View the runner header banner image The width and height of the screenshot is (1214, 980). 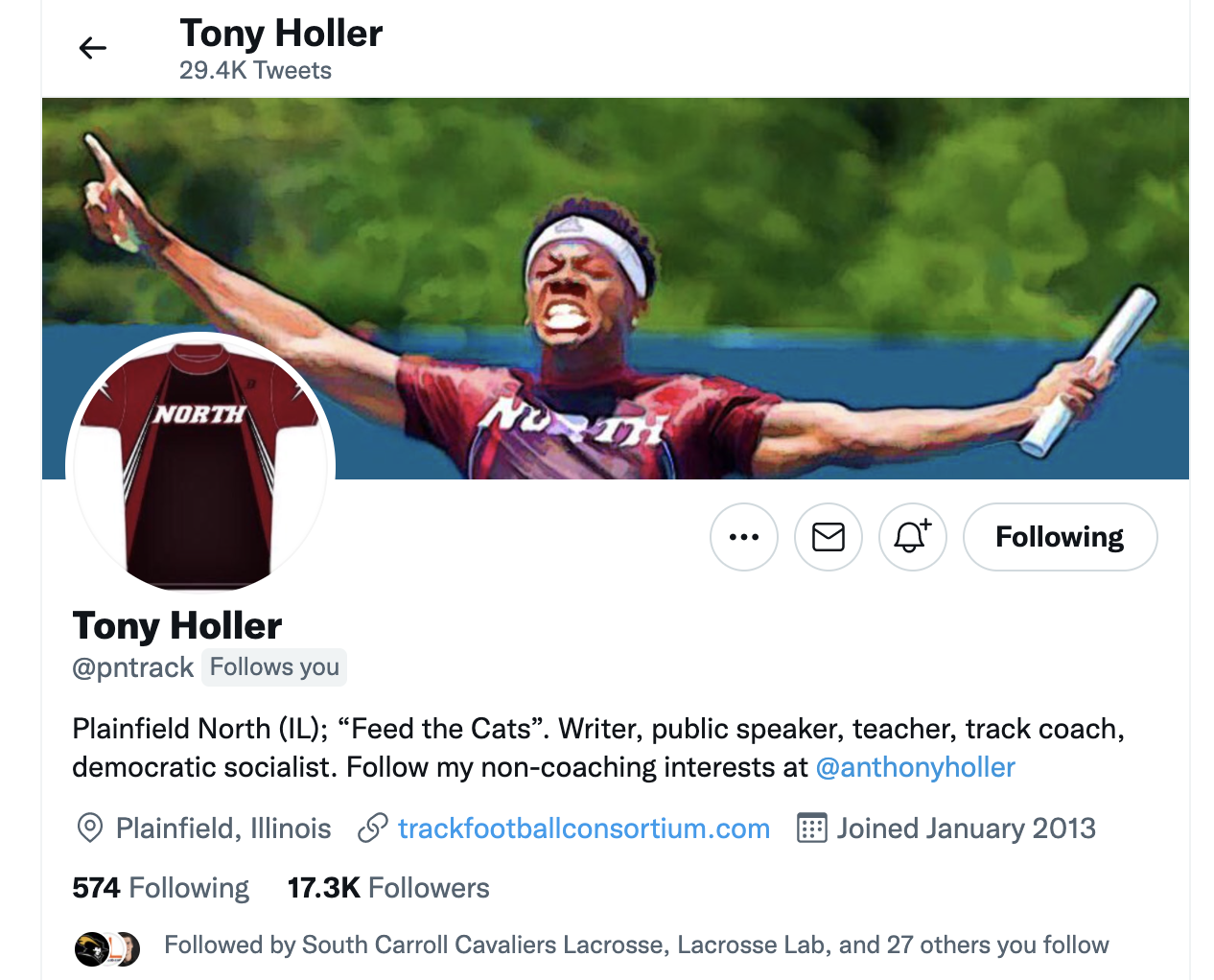(x=616, y=289)
